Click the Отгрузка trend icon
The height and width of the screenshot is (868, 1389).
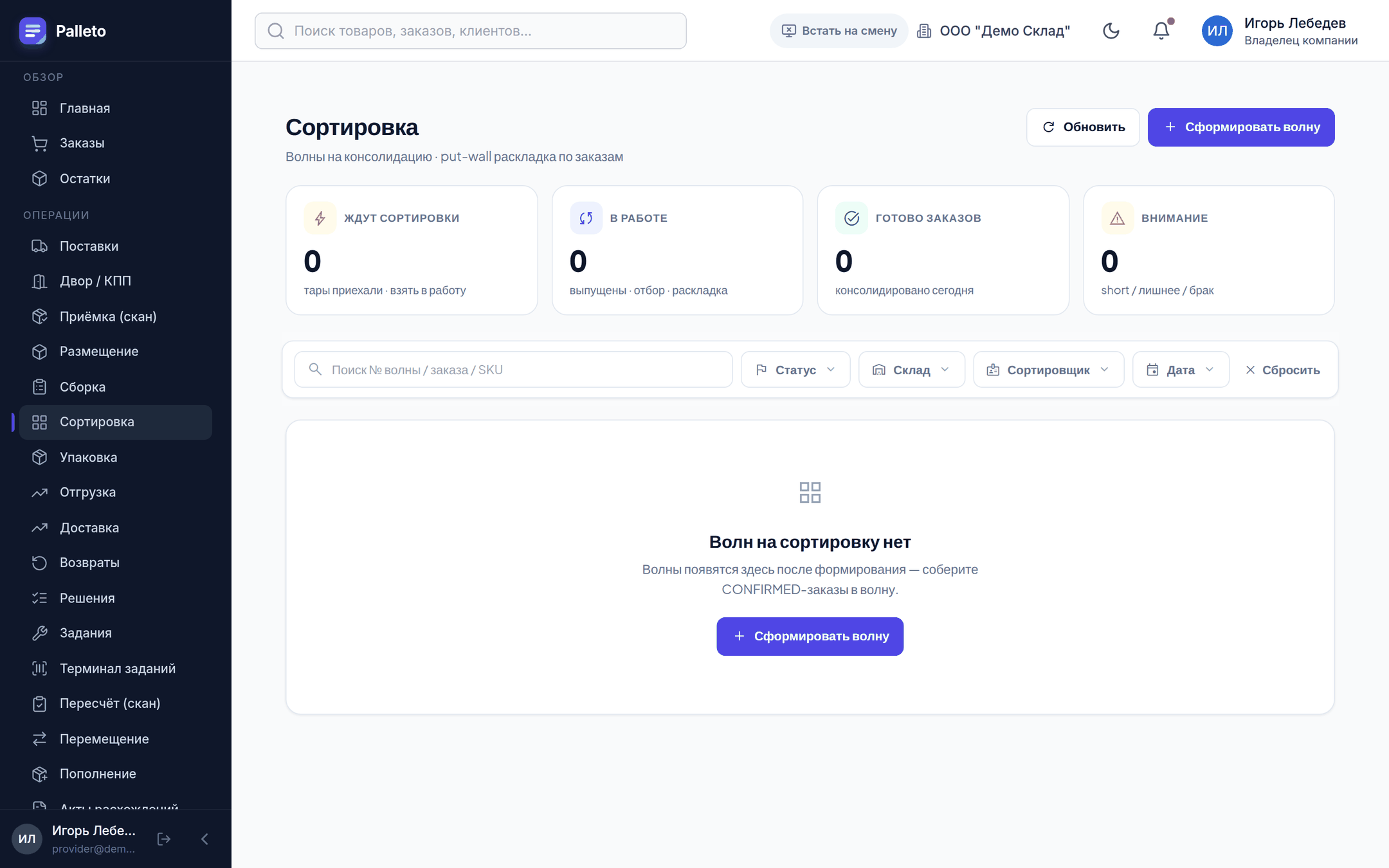(40, 493)
